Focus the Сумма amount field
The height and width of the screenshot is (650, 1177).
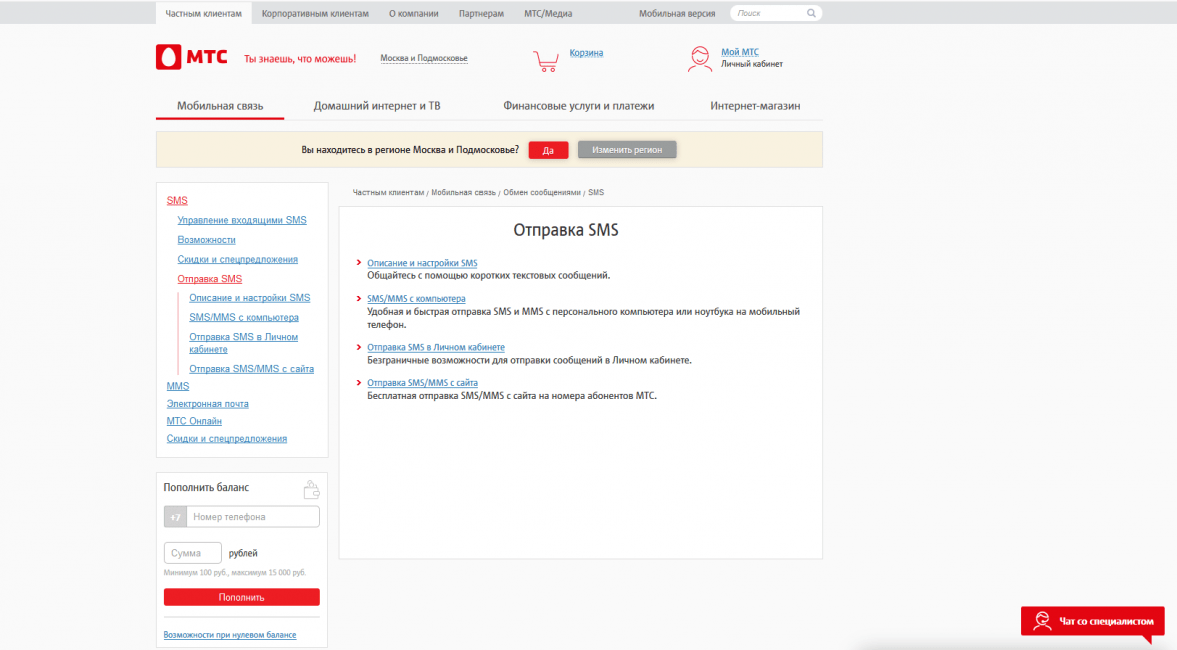tap(193, 553)
